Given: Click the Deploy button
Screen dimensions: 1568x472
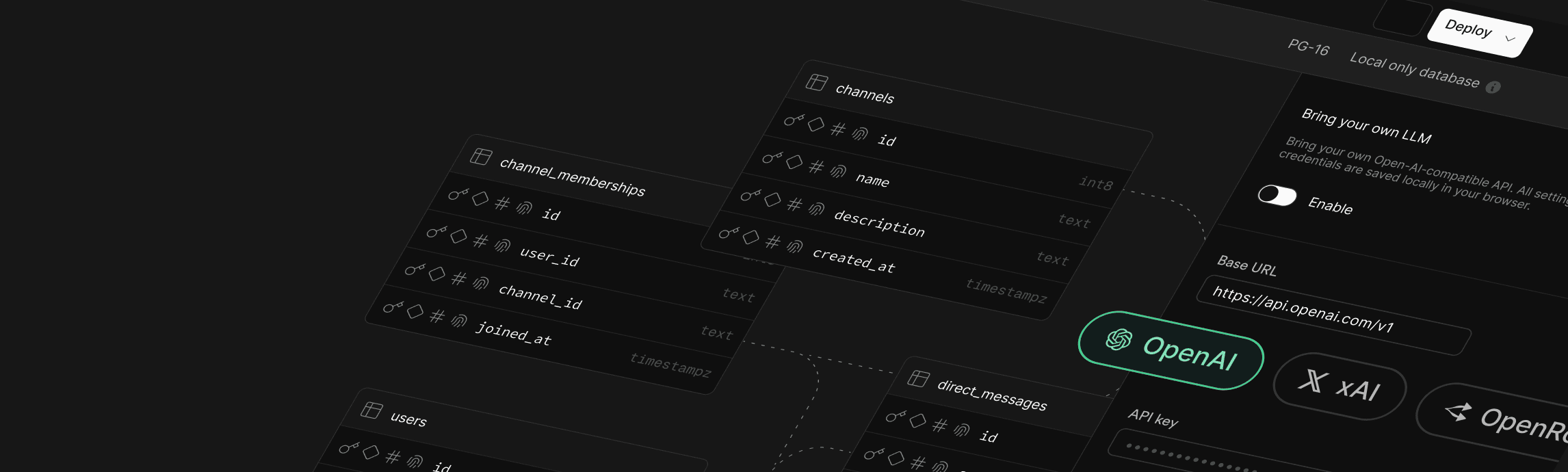Looking at the screenshot, I should 1479,33.
